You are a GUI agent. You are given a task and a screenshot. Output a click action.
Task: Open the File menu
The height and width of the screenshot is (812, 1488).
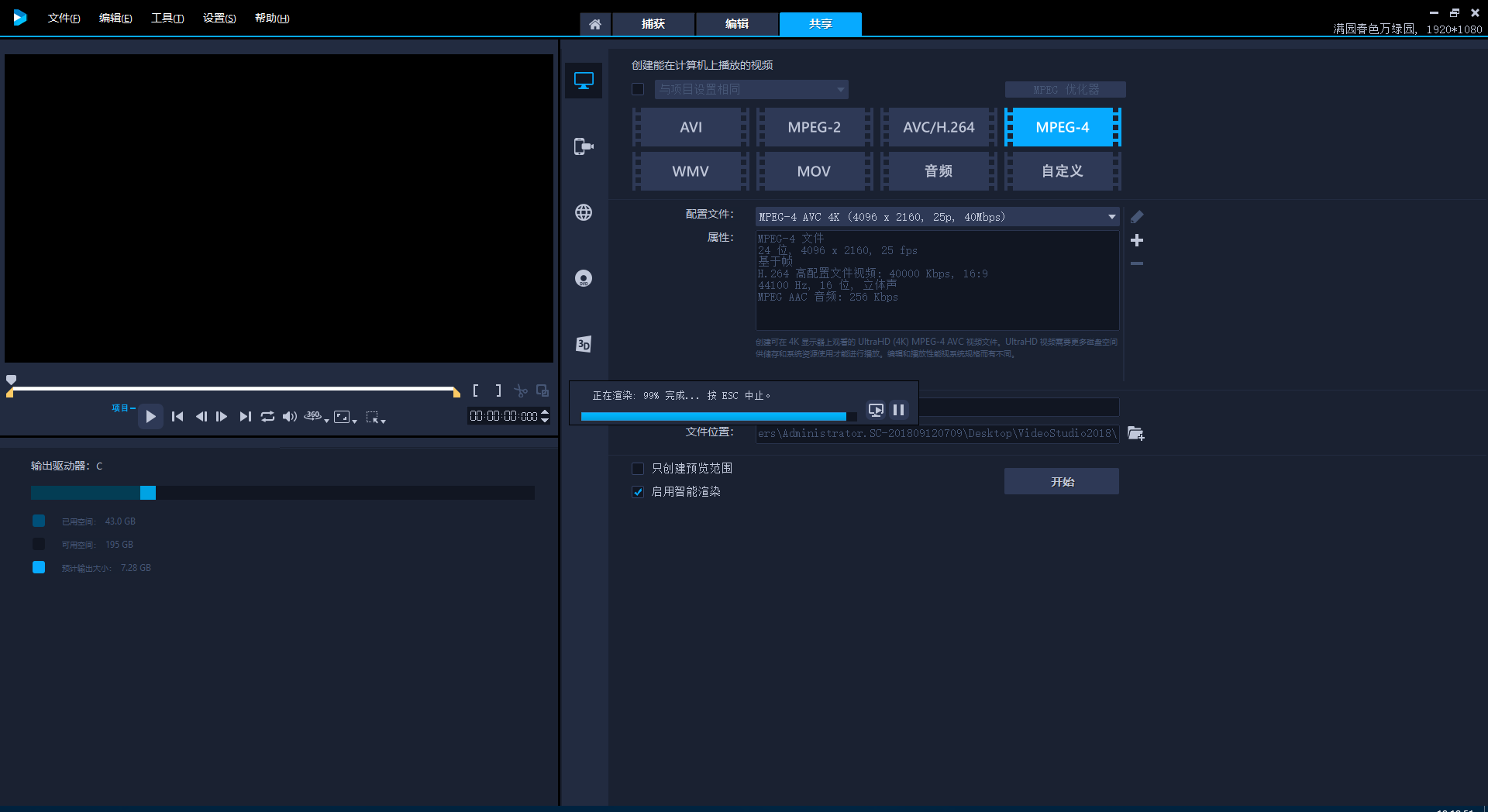pyautogui.click(x=64, y=18)
